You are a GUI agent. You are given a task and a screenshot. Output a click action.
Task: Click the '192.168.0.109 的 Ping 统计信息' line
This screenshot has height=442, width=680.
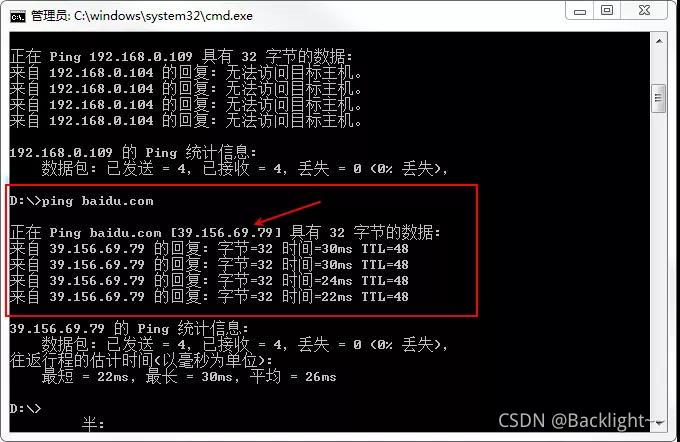(x=133, y=152)
